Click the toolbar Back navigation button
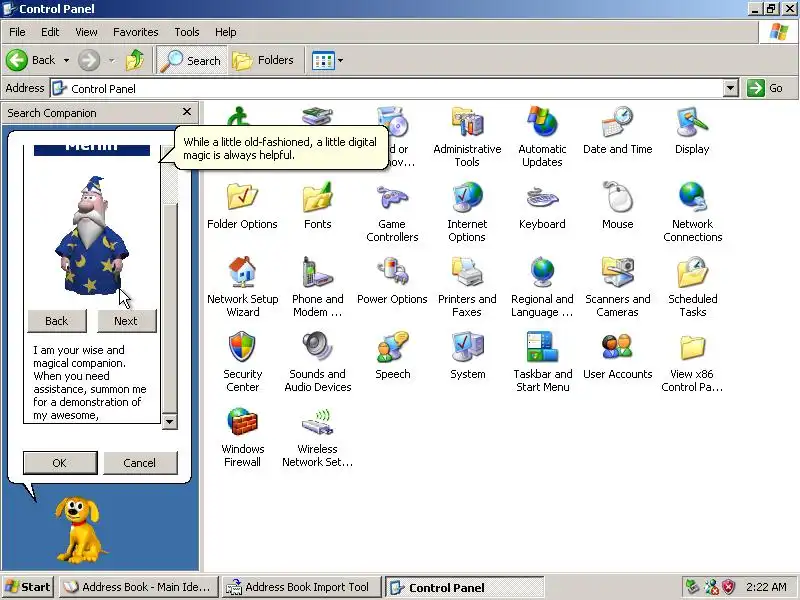The width and height of the screenshot is (800, 600). pos(32,60)
